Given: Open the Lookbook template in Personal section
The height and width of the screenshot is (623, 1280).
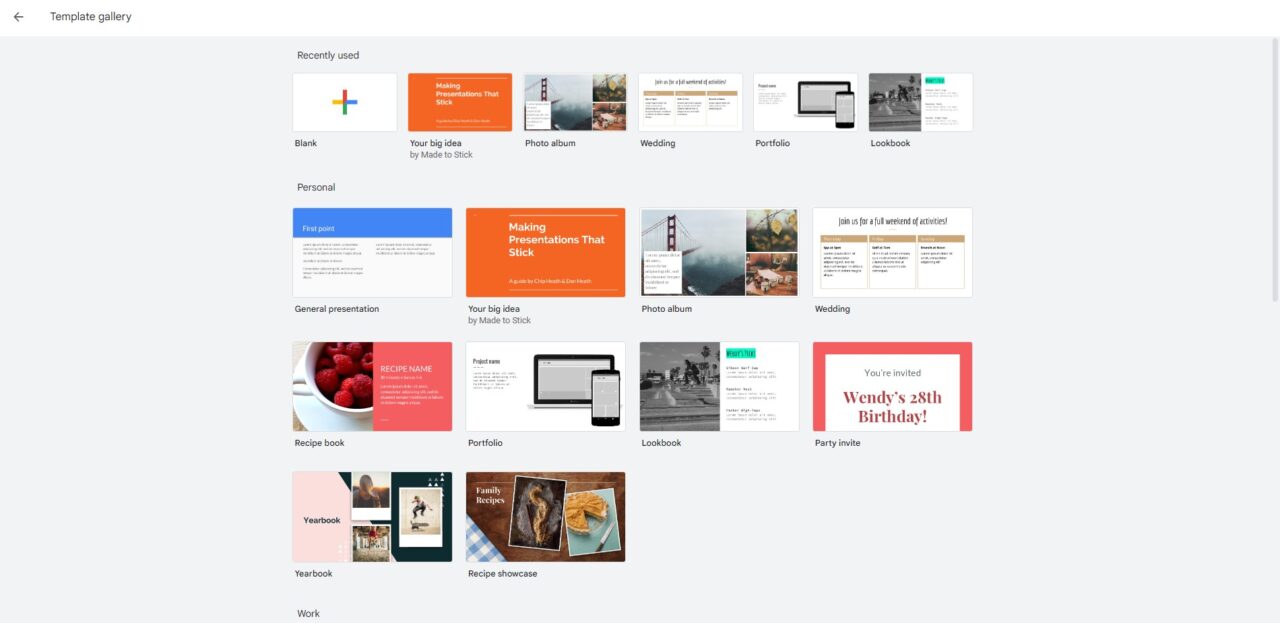Looking at the screenshot, I should tap(718, 386).
